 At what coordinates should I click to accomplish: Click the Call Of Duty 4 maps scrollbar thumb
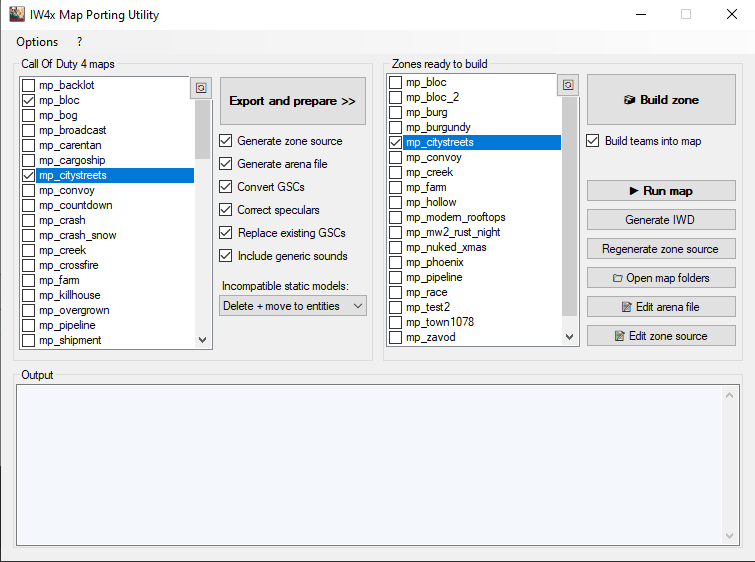click(x=203, y=130)
